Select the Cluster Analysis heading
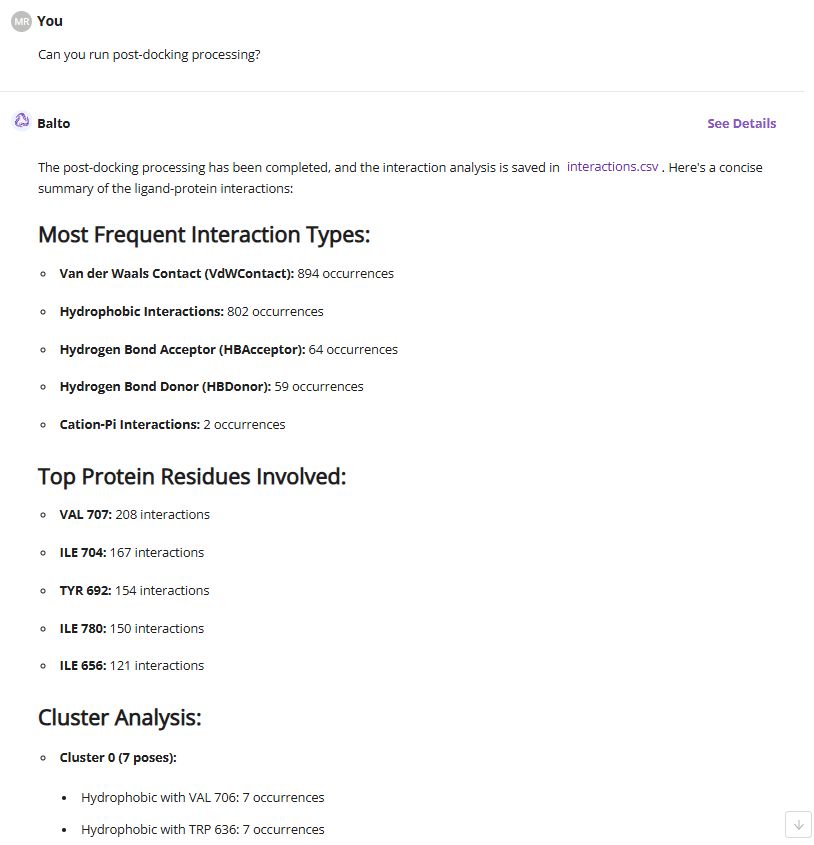This screenshot has height=845, width=814. [x=120, y=718]
